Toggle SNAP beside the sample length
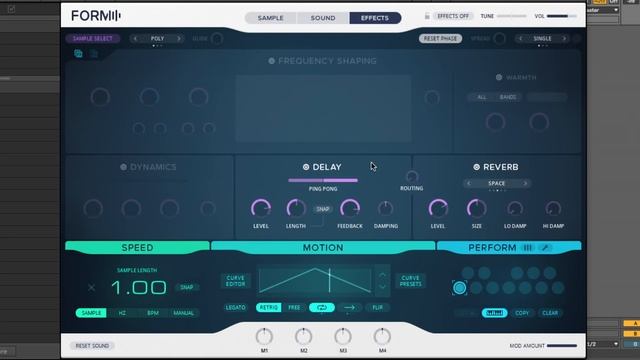 point(187,287)
